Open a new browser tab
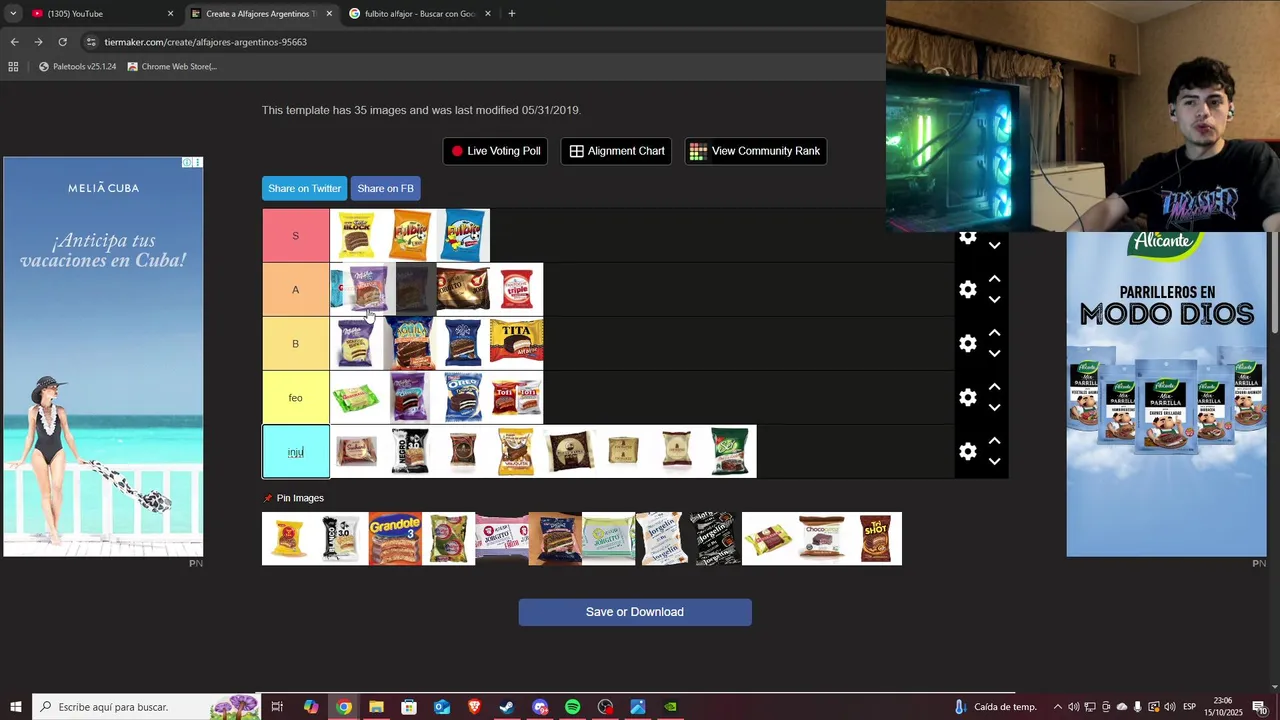This screenshot has height=720, width=1280. pyautogui.click(x=512, y=14)
